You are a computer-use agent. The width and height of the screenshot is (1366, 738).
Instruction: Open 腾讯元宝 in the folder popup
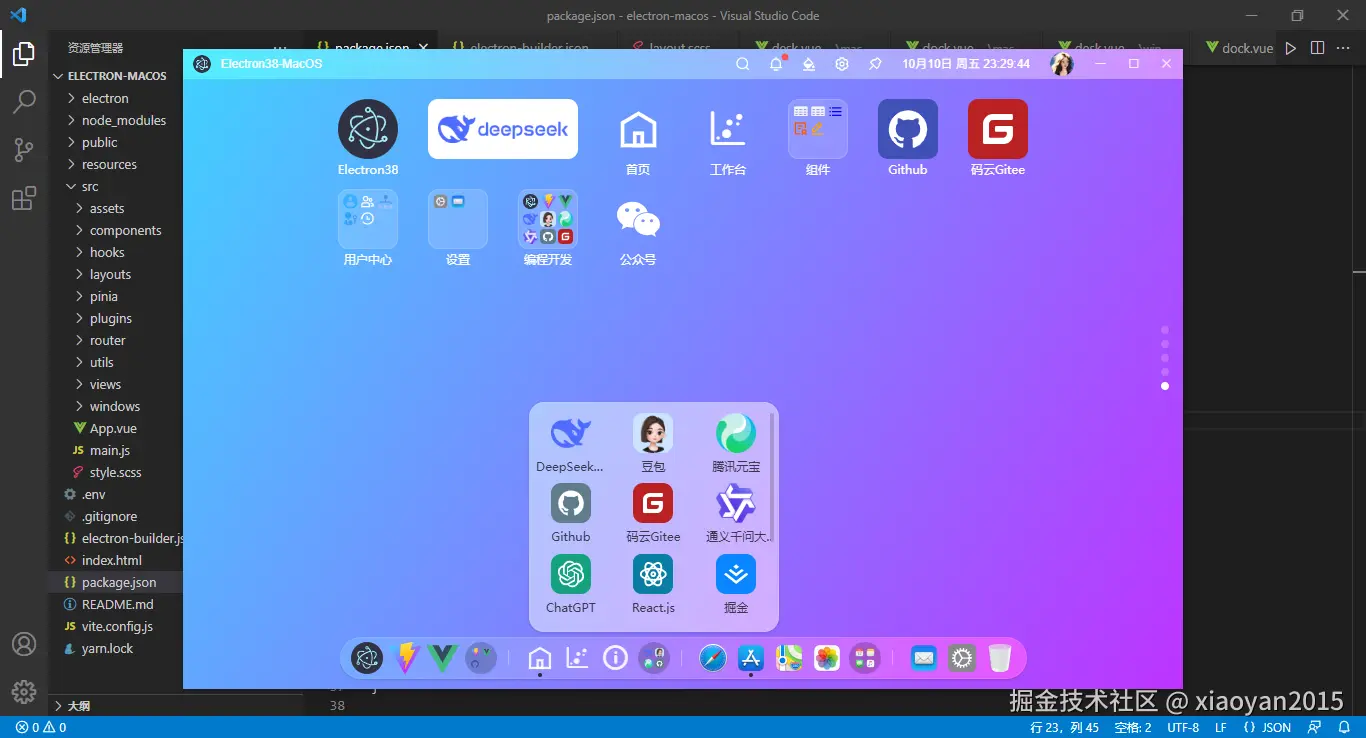coord(736,434)
